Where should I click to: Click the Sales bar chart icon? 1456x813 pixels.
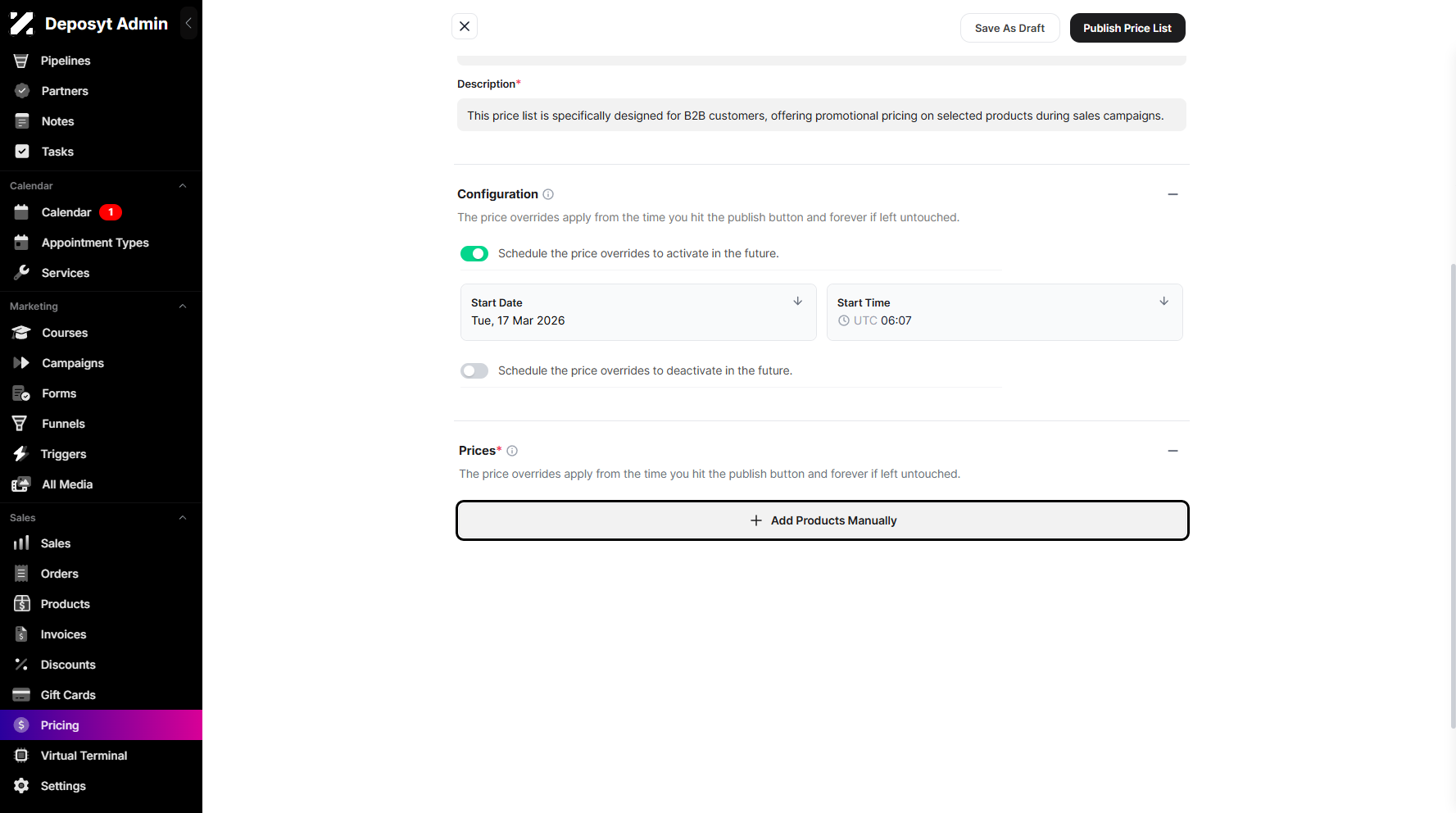point(21,543)
